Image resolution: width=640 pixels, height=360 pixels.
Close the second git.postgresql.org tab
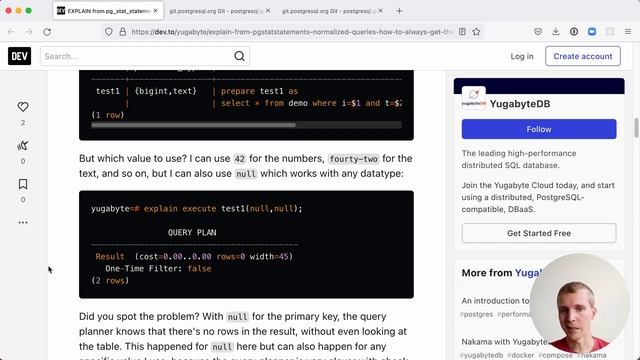pos(268,11)
